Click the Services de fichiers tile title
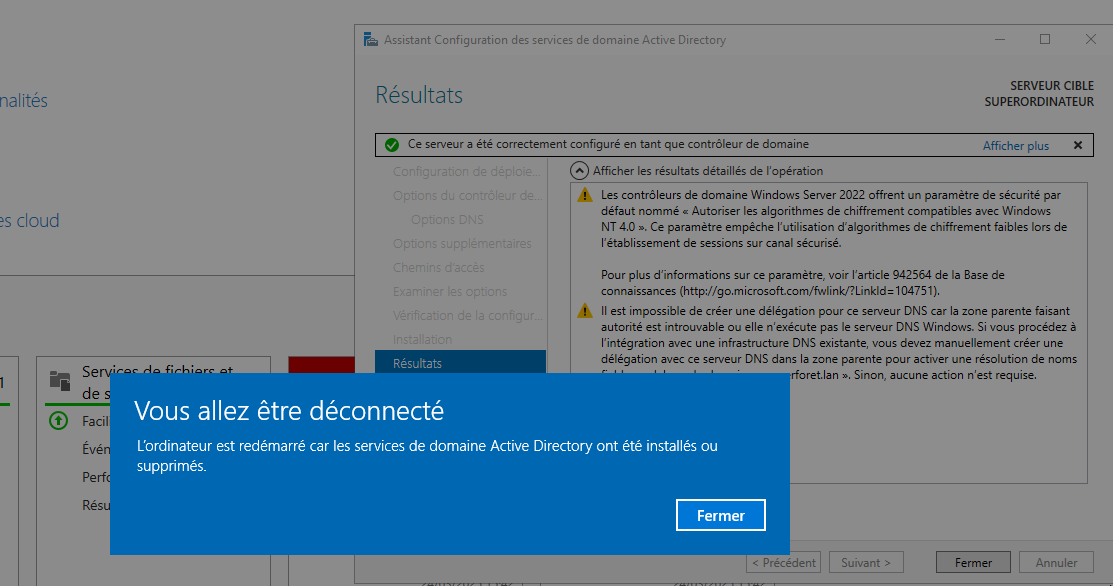The image size is (1113, 586). (157, 381)
